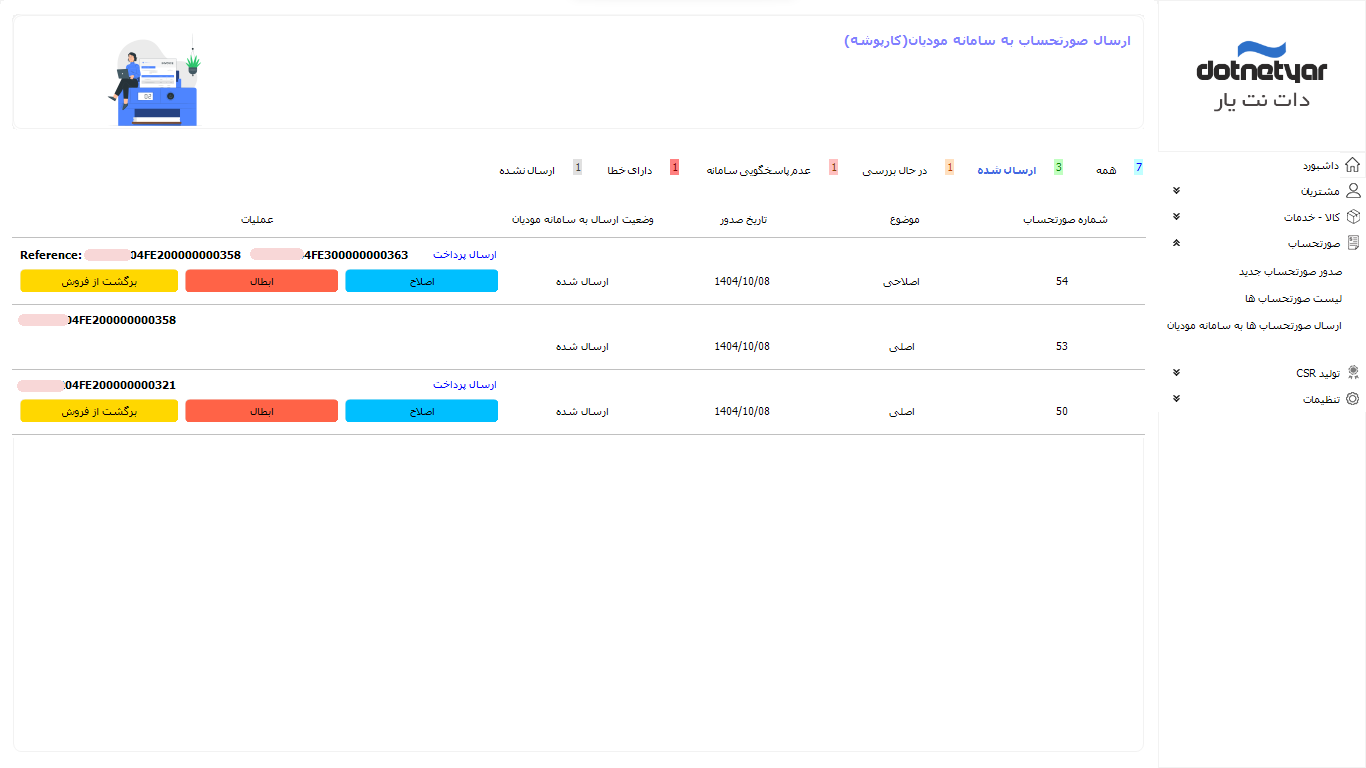The width and height of the screenshot is (1366, 768).
Task: Click the dotnetyar logo
Action: point(1261,76)
